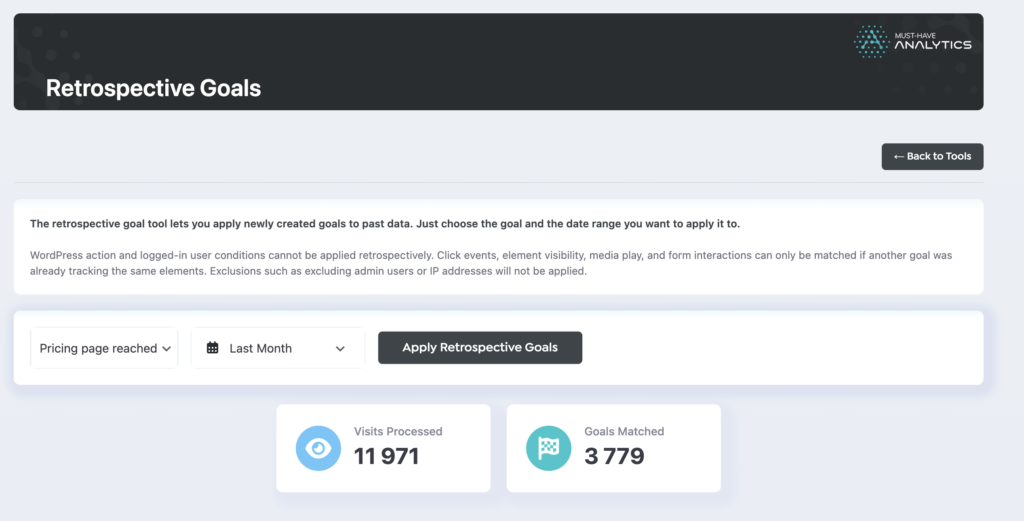Click the chevron arrow beside Last Month
Viewport: 1024px width, 521px height.
340,349
